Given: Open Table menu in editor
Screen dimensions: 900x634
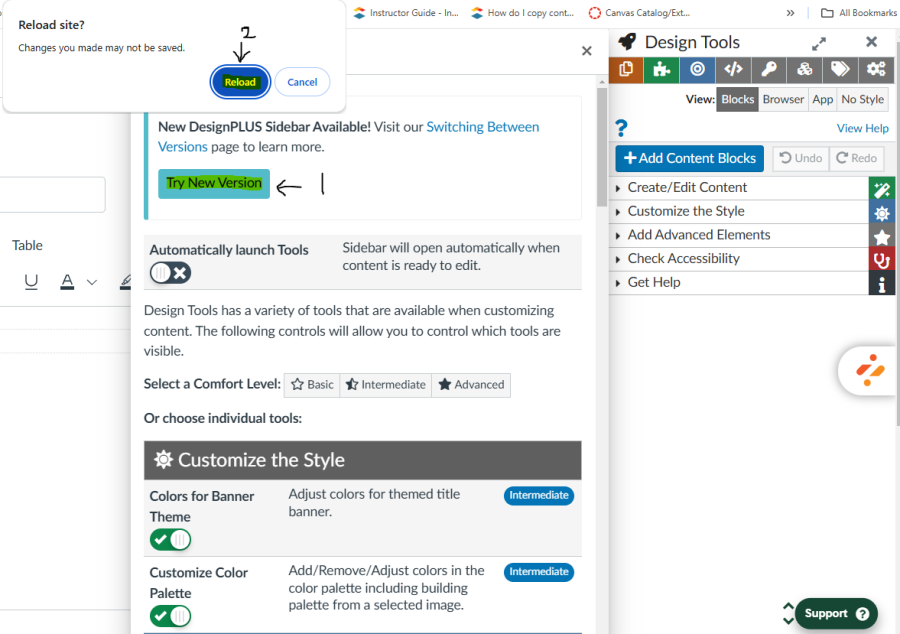Looking at the screenshot, I should click(27, 246).
